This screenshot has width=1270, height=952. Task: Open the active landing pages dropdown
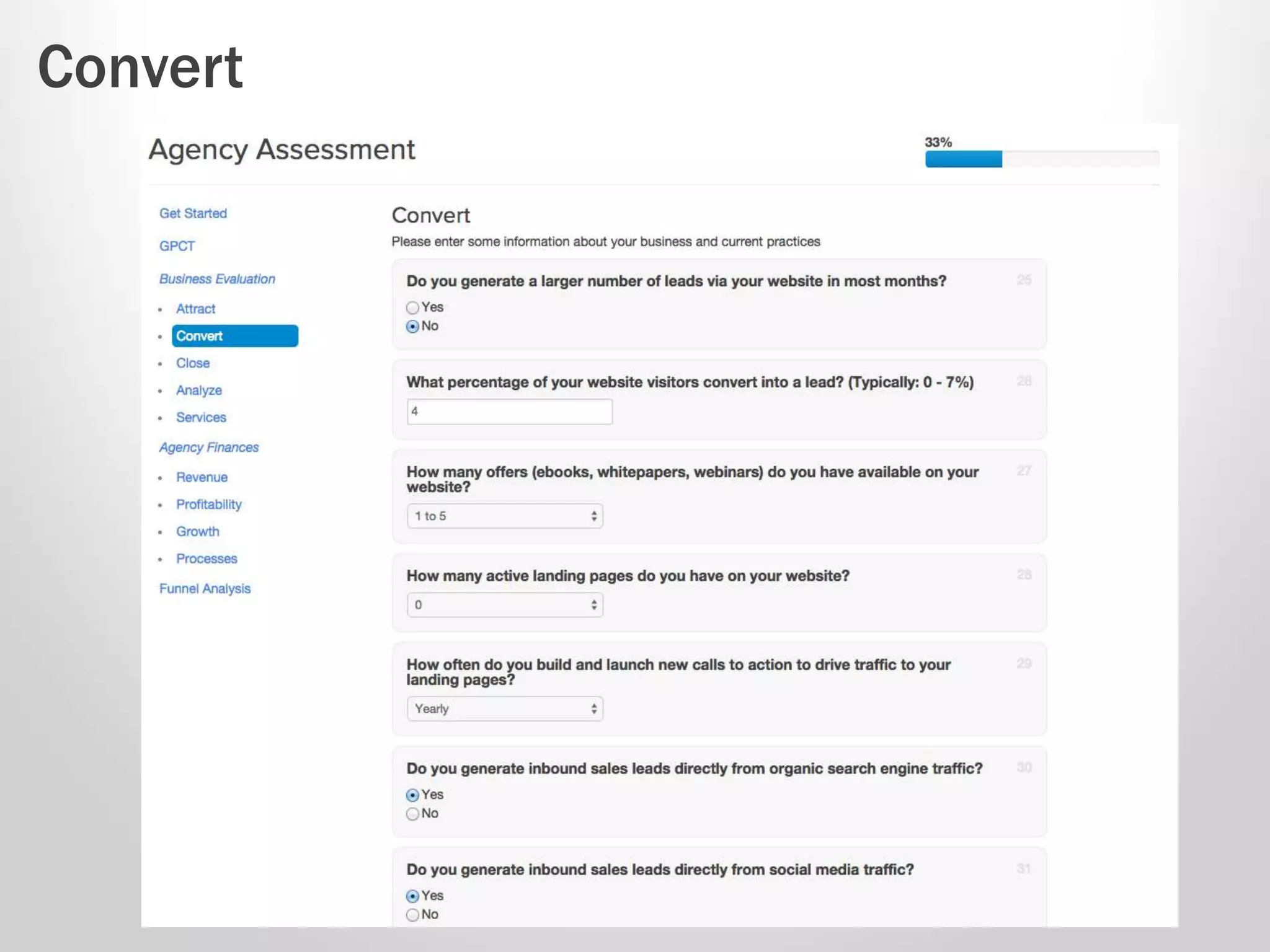click(x=505, y=605)
